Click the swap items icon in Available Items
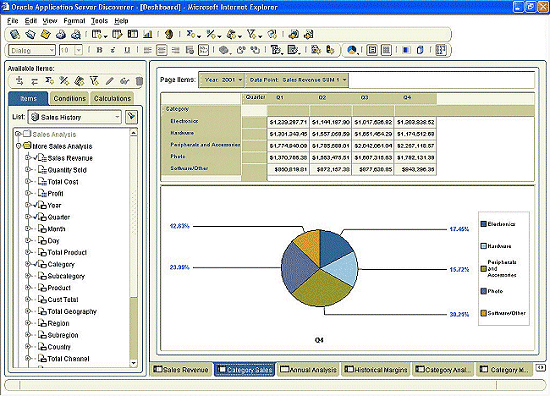This screenshot has width=550, height=396. (x=34, y=81)
